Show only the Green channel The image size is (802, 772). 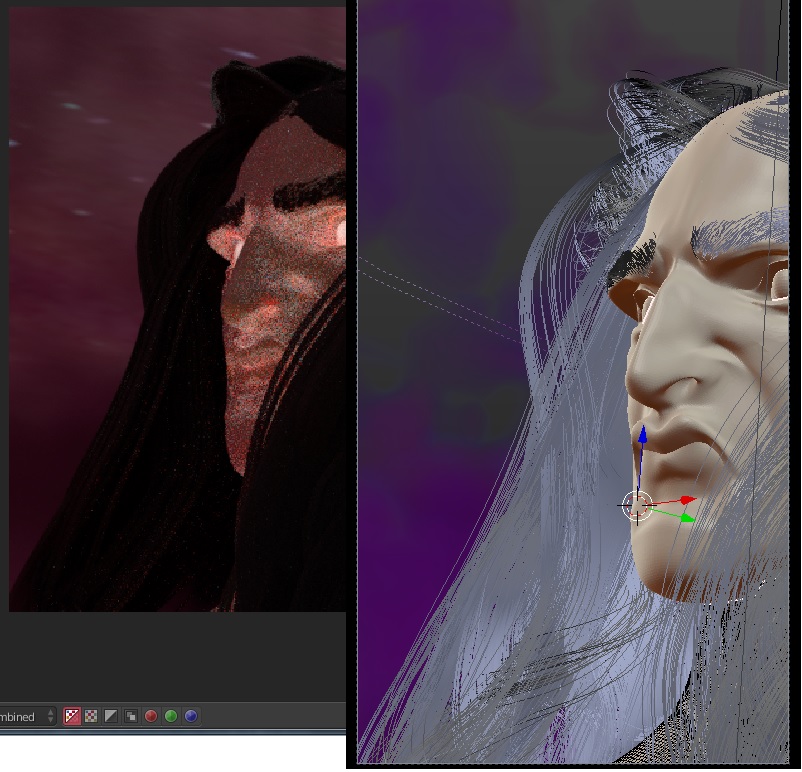point(171,716)
